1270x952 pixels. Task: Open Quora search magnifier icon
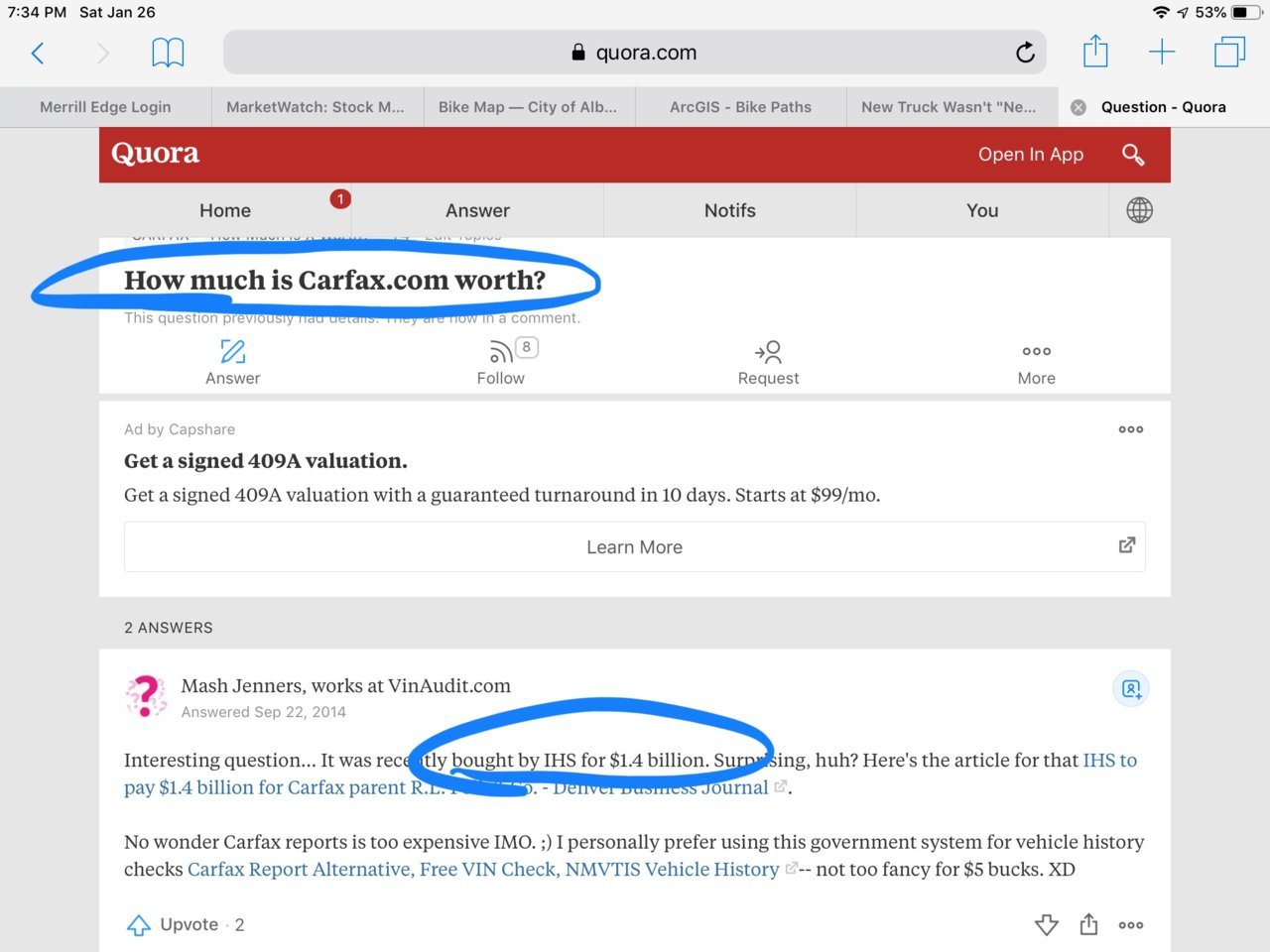coord(1133,155)
